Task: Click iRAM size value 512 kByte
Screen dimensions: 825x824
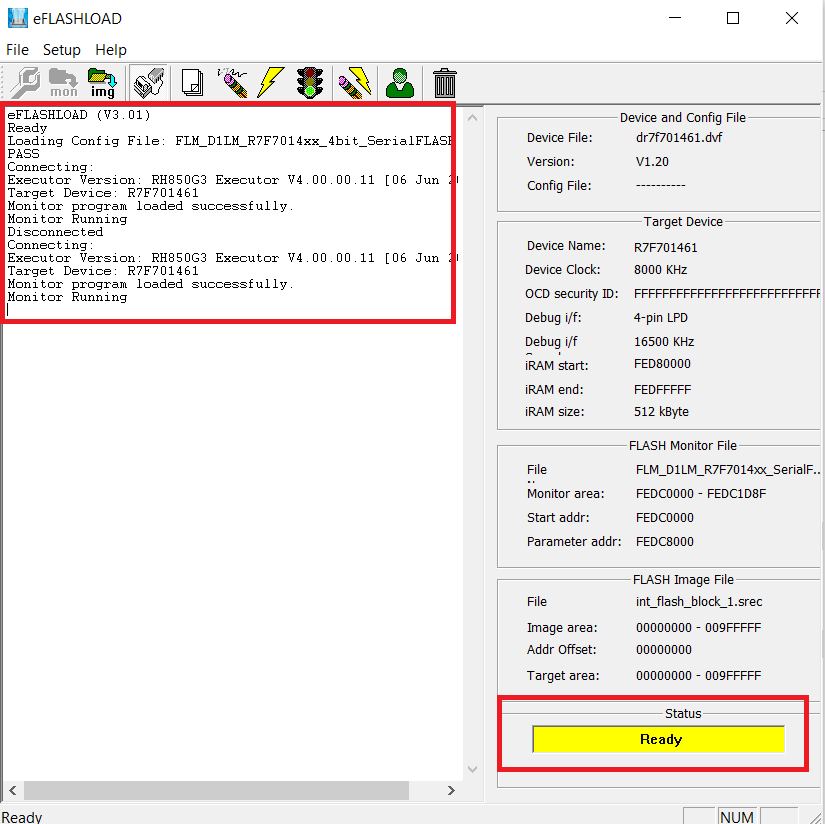Action: point(661,411)
